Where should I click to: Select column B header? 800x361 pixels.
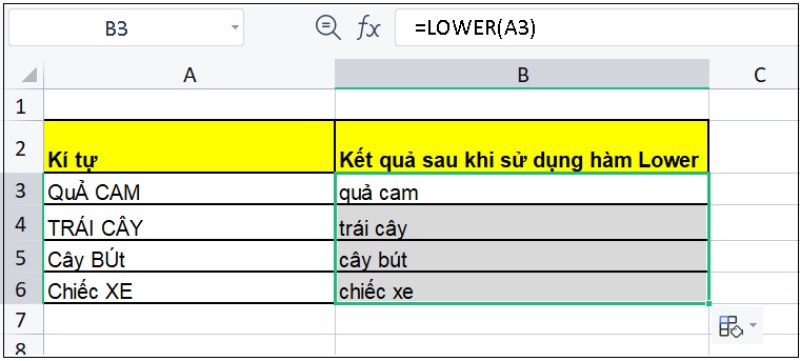[x=522, y=74]
